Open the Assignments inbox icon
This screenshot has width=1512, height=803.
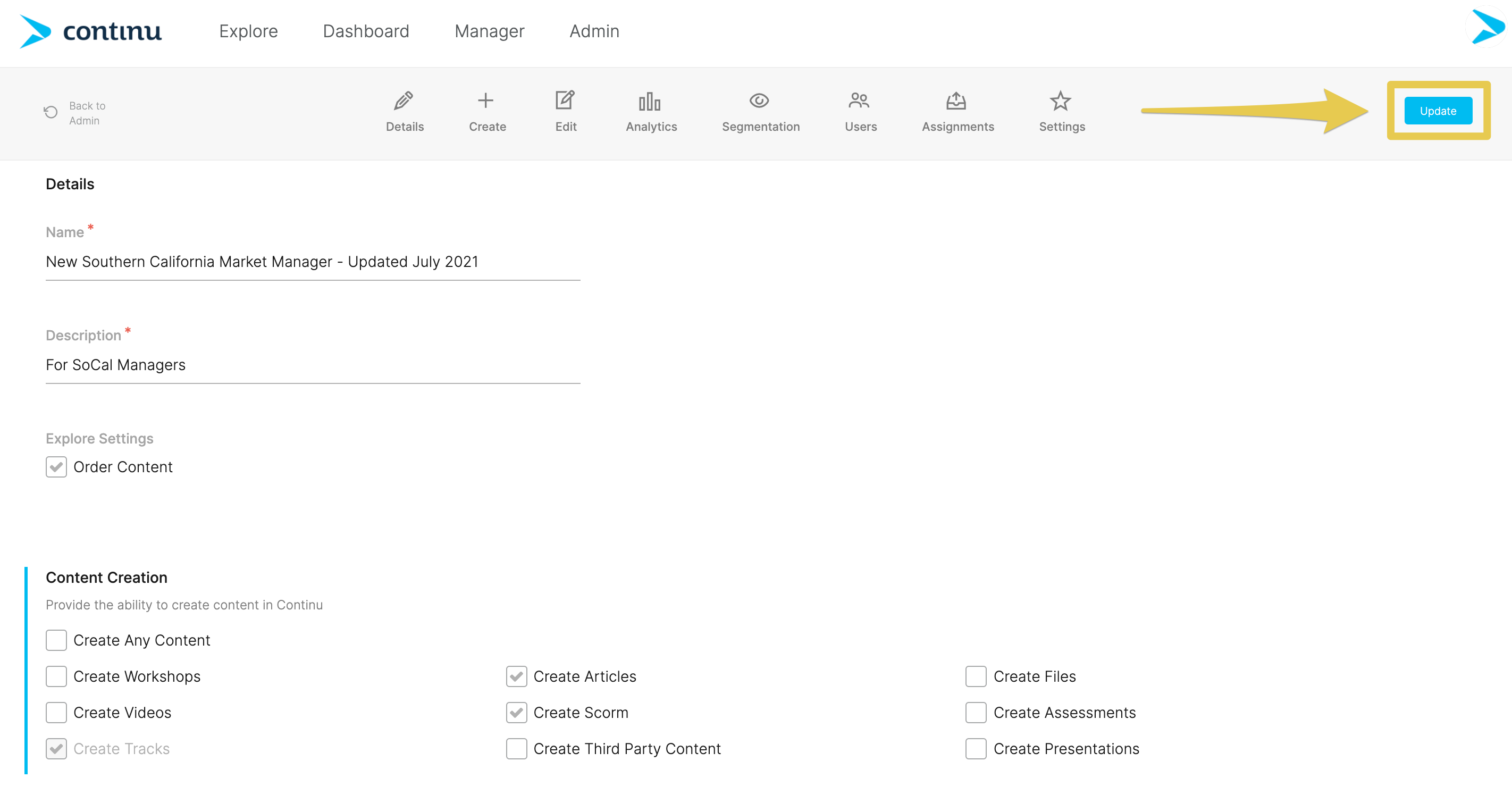pyautogui.click(x=956, y=101)
